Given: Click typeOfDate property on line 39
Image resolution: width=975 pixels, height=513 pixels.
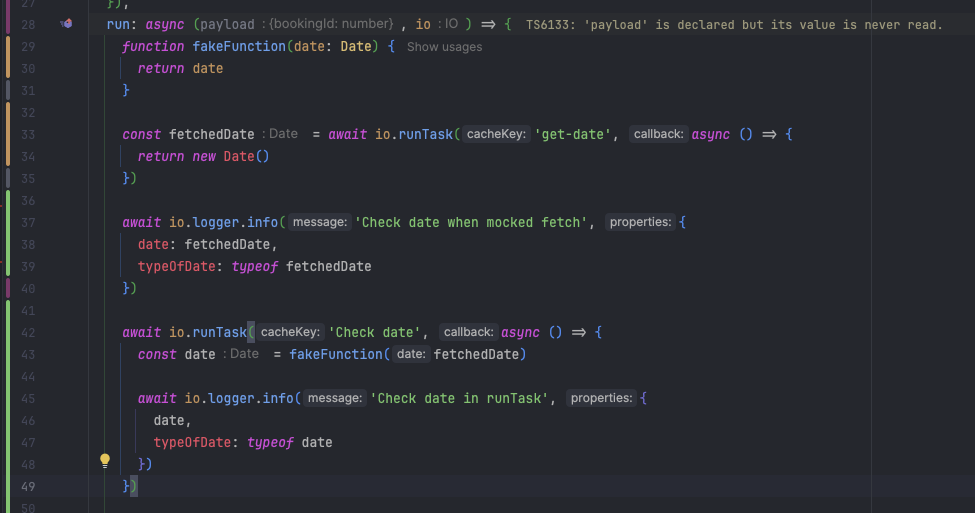Looking at the screenshot, I should pyautogui.click(x=177, y=267).
